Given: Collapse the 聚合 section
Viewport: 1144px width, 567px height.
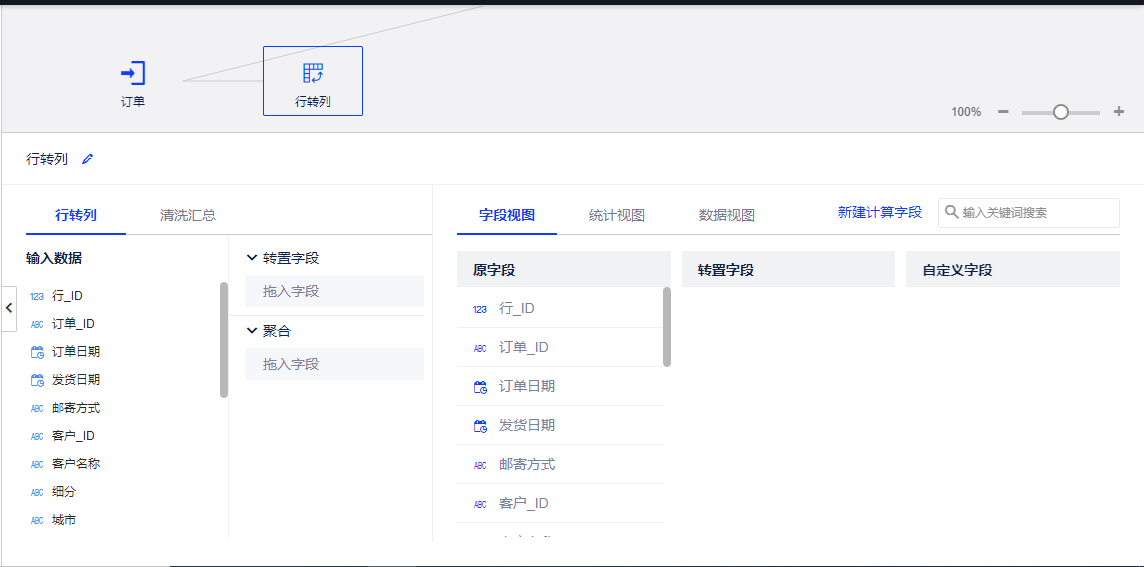Looking at the screenshot, I should (x=252, y=331).
